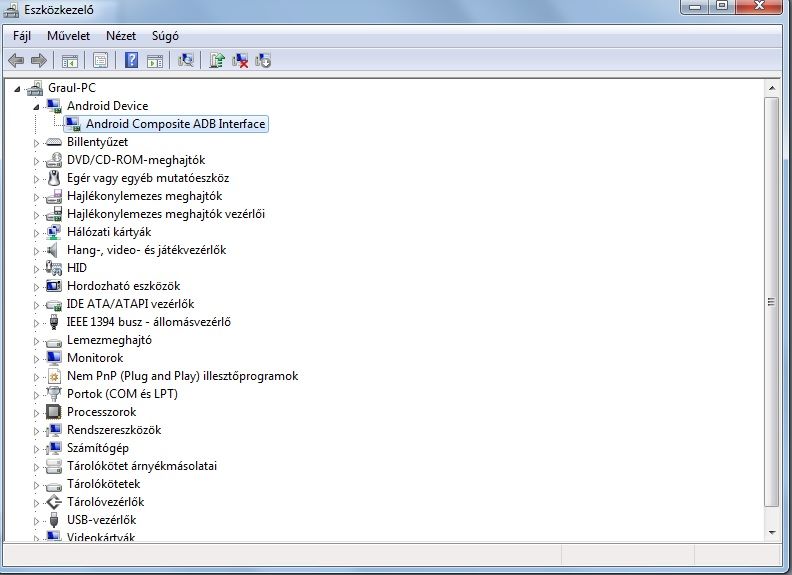Click the Eszközkezelő title bar icon
The height and width of the screenshot is (575, 792).
pyautogui.click(x=11, y=10)
